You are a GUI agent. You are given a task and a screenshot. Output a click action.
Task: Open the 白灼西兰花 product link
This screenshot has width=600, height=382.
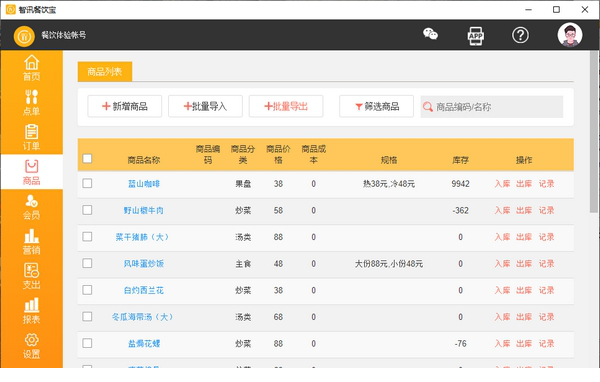click(x=143, y=291)
